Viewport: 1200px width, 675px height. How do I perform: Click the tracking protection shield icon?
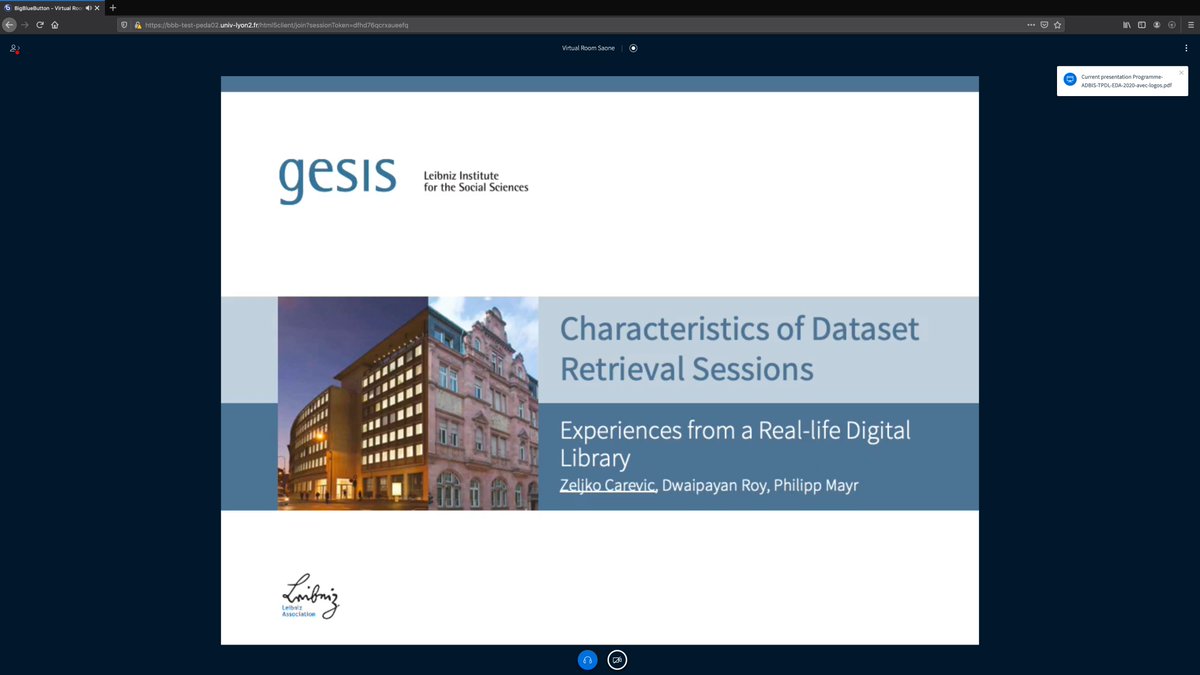tap(124, 25)
